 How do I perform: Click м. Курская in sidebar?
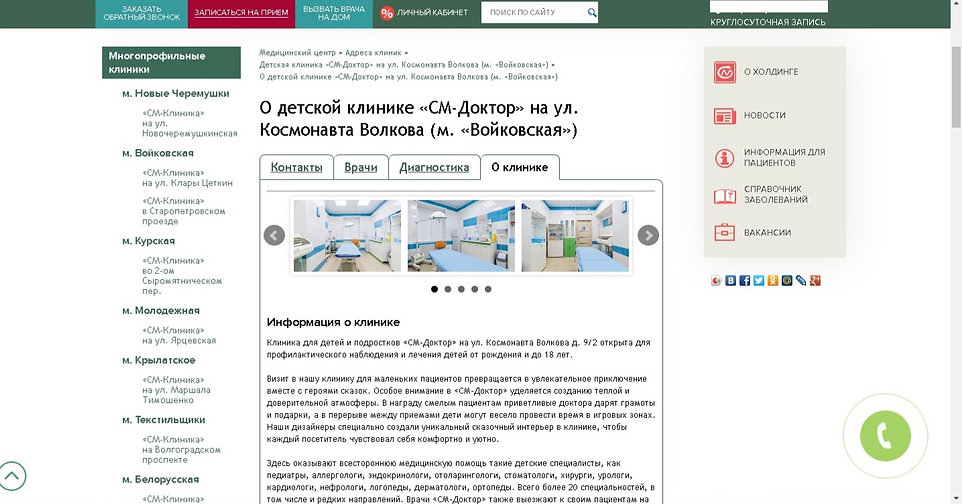click(148, 241)
